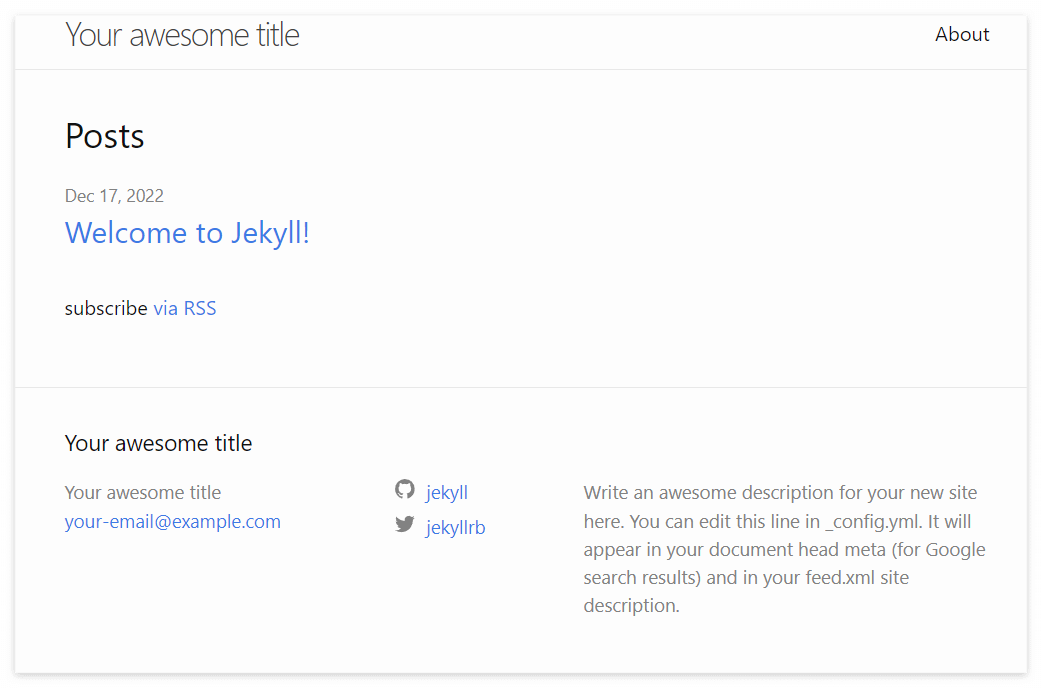This screenshot has height=688, width=1042.
Task: Click the word subscribe before the RSS link
Action: click(106, 308)
